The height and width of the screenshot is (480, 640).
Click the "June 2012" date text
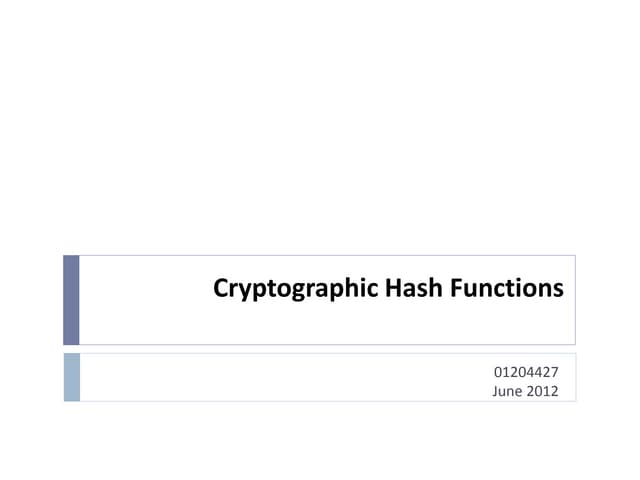pyautogui.click(x=526, y=390)
